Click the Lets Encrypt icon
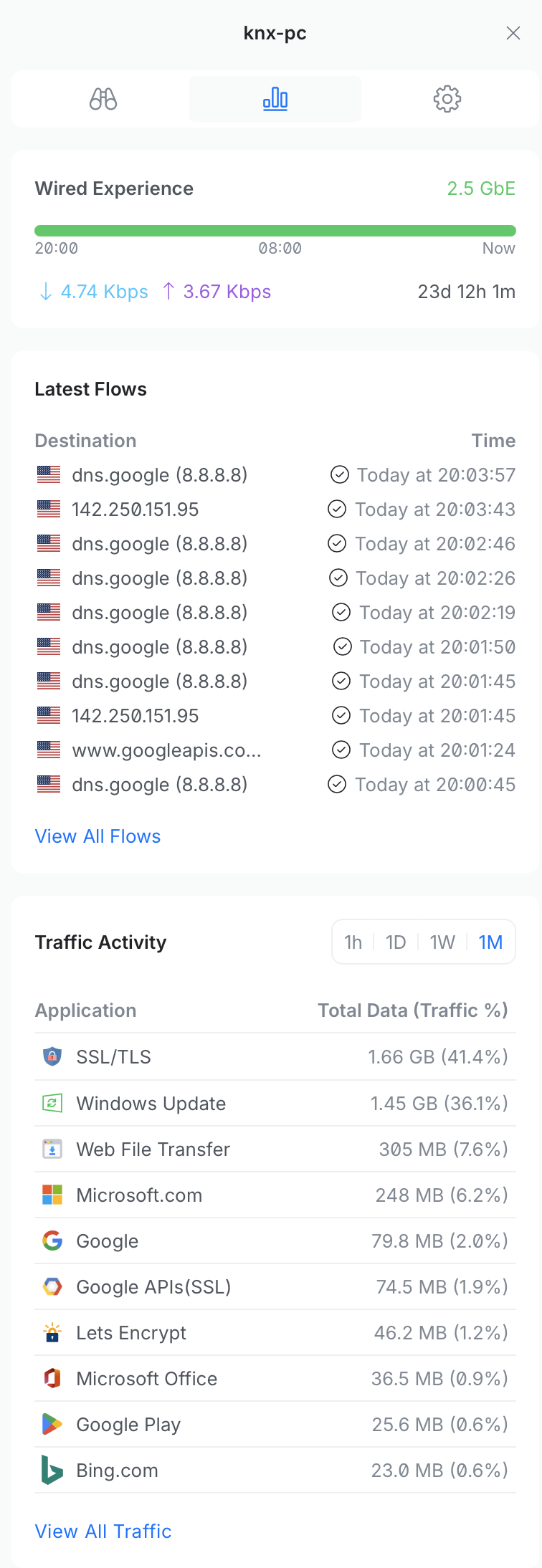The height and width of the screenshot is (1568, 542). [x=52, y=1333]
